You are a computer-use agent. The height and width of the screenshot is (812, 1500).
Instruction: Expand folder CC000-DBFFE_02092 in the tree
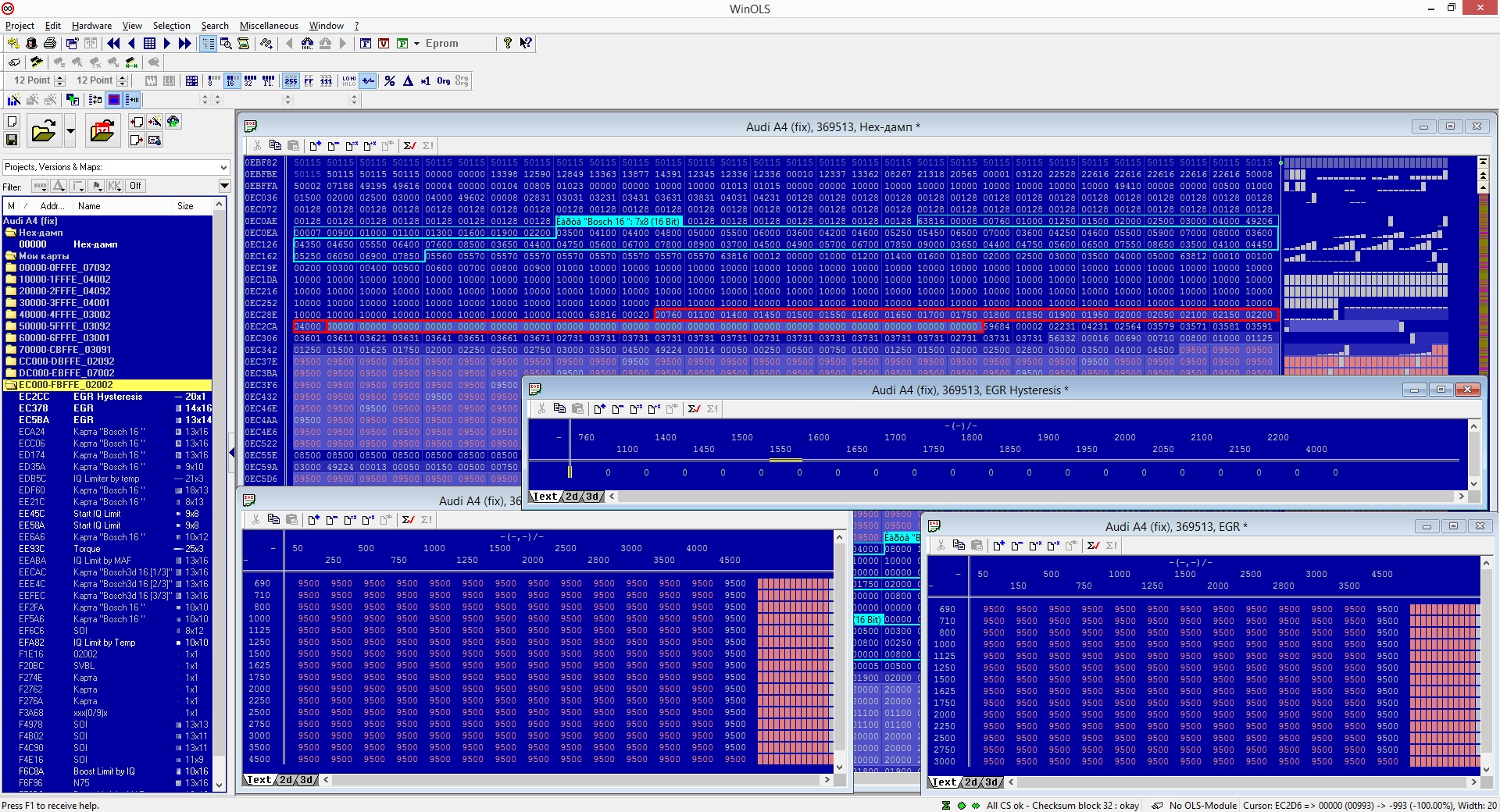click(11, 361)
